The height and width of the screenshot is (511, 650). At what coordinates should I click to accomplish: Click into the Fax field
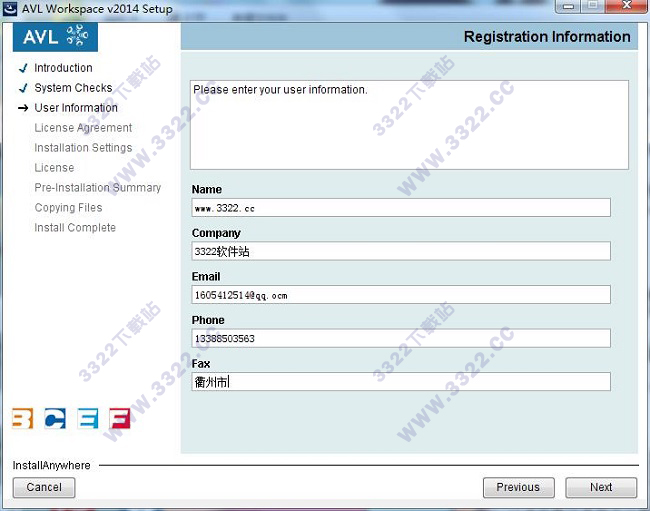pos(401,382)
